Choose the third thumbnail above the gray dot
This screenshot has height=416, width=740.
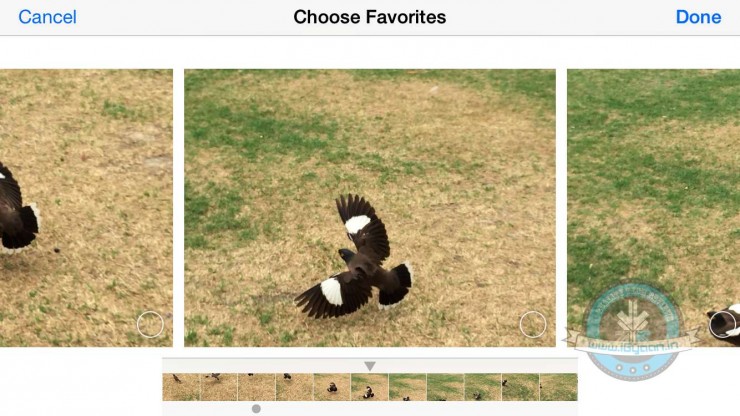click(257, 387)
